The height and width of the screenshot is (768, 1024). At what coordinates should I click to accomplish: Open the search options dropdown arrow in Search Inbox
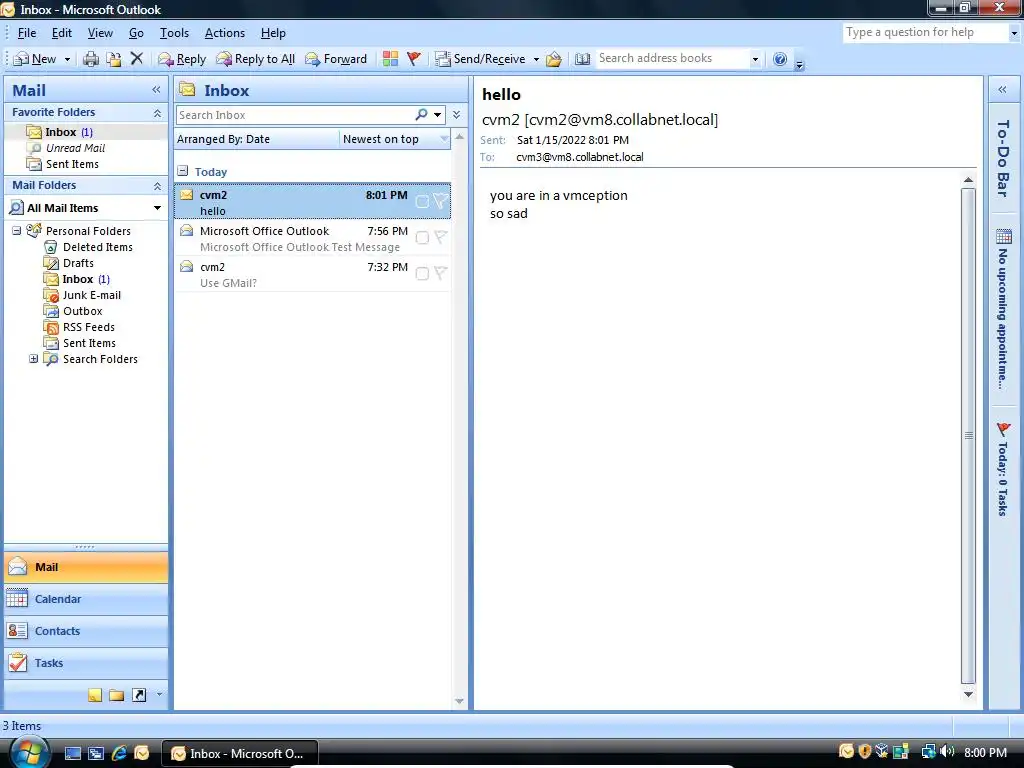click(x=438, y=115)
